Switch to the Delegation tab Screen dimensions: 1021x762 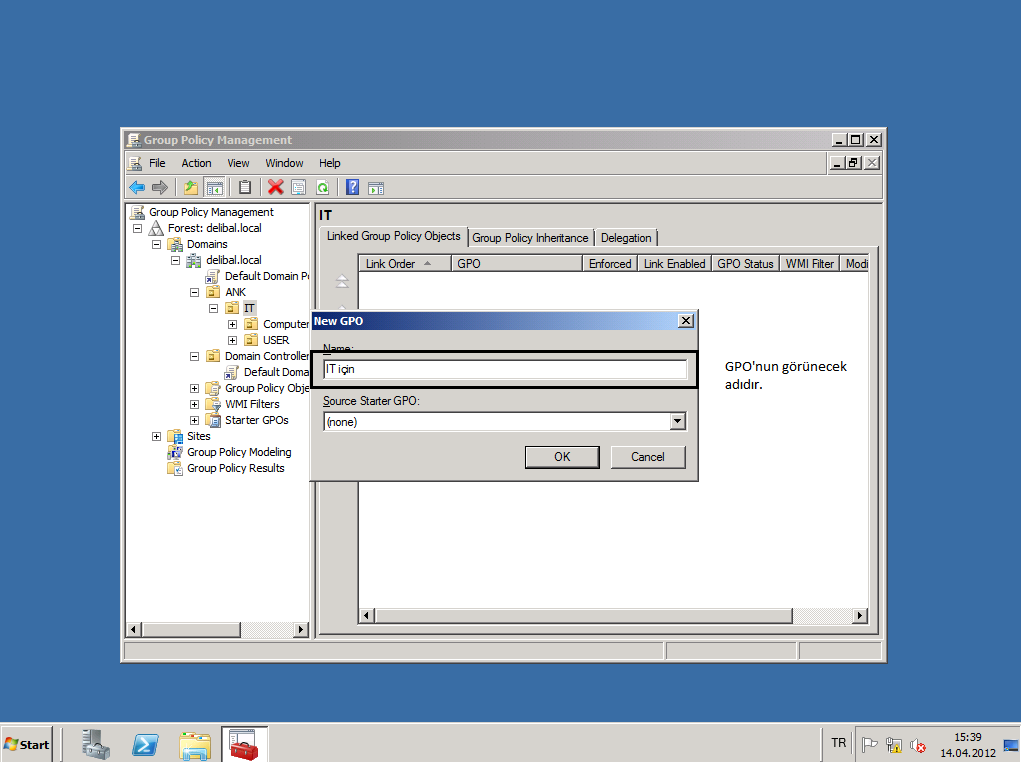626,238
